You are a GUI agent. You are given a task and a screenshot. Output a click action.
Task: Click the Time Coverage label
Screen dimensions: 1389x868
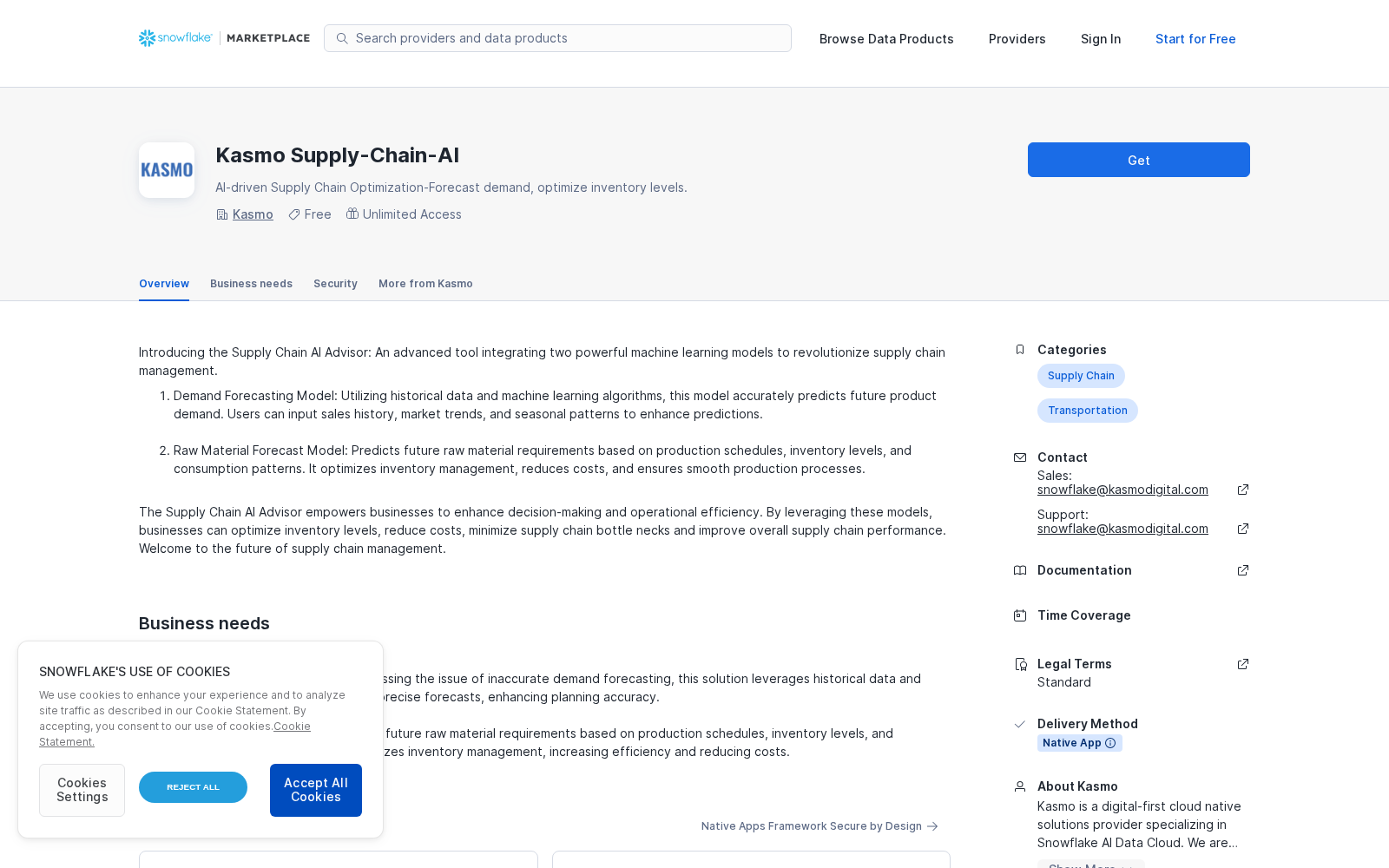[1084, 615]
